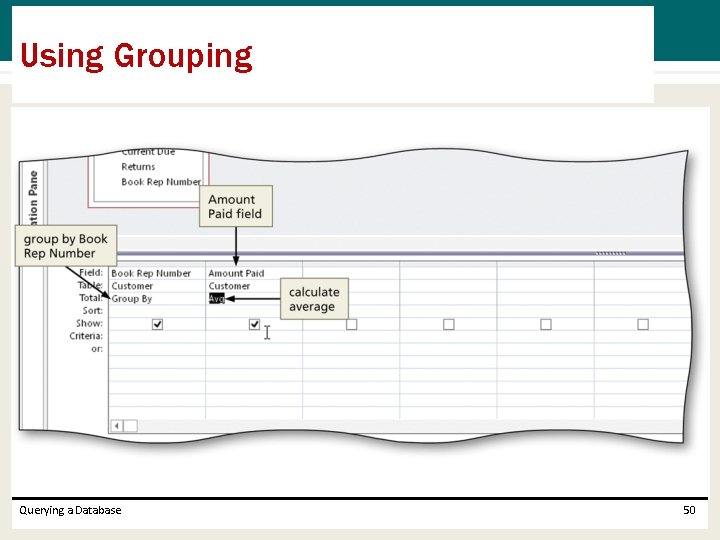Check the Show box in the third column
720x540 pixels.
(x=351, y=324)
